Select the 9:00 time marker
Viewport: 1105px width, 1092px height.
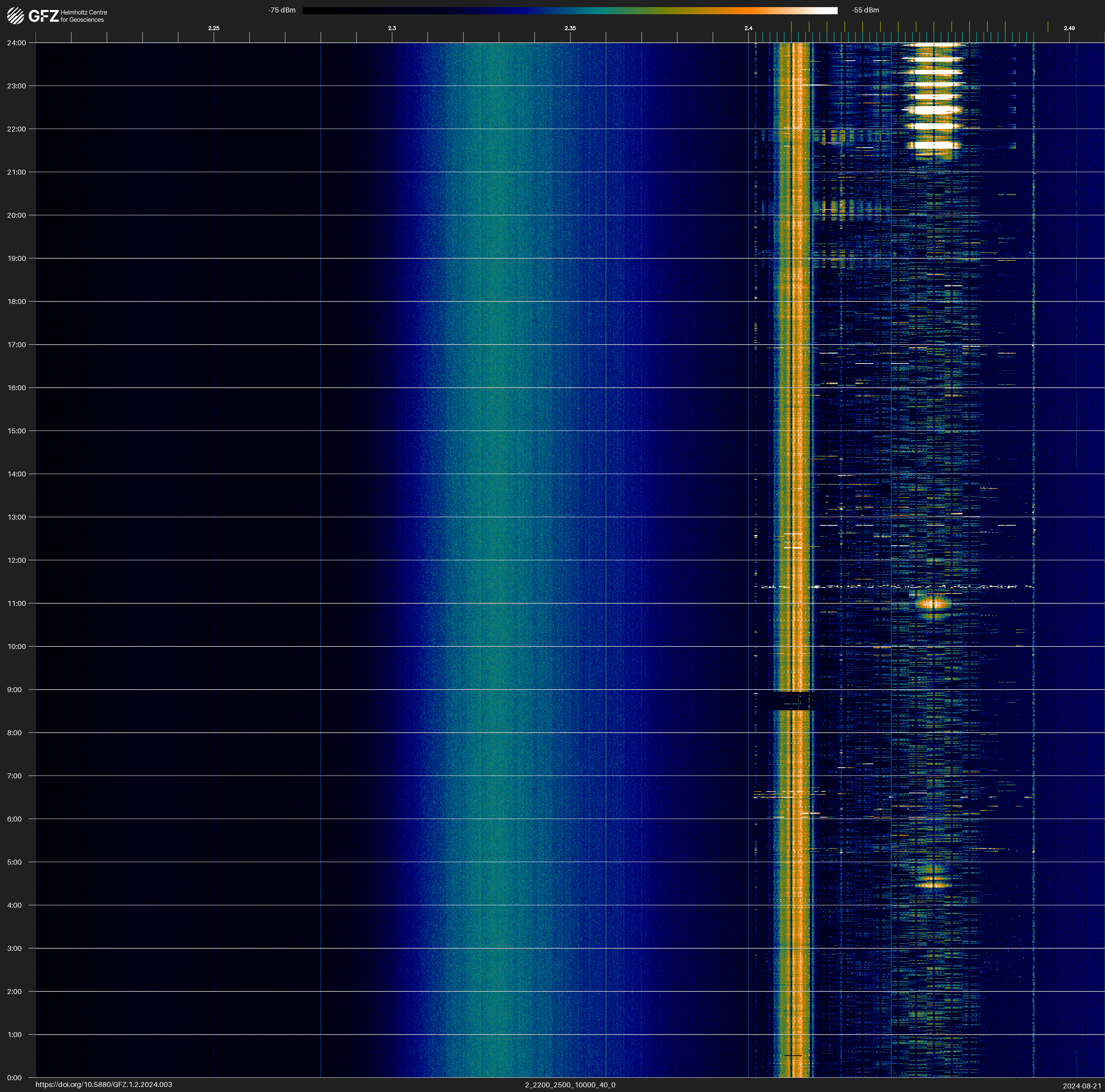point(15,690)
